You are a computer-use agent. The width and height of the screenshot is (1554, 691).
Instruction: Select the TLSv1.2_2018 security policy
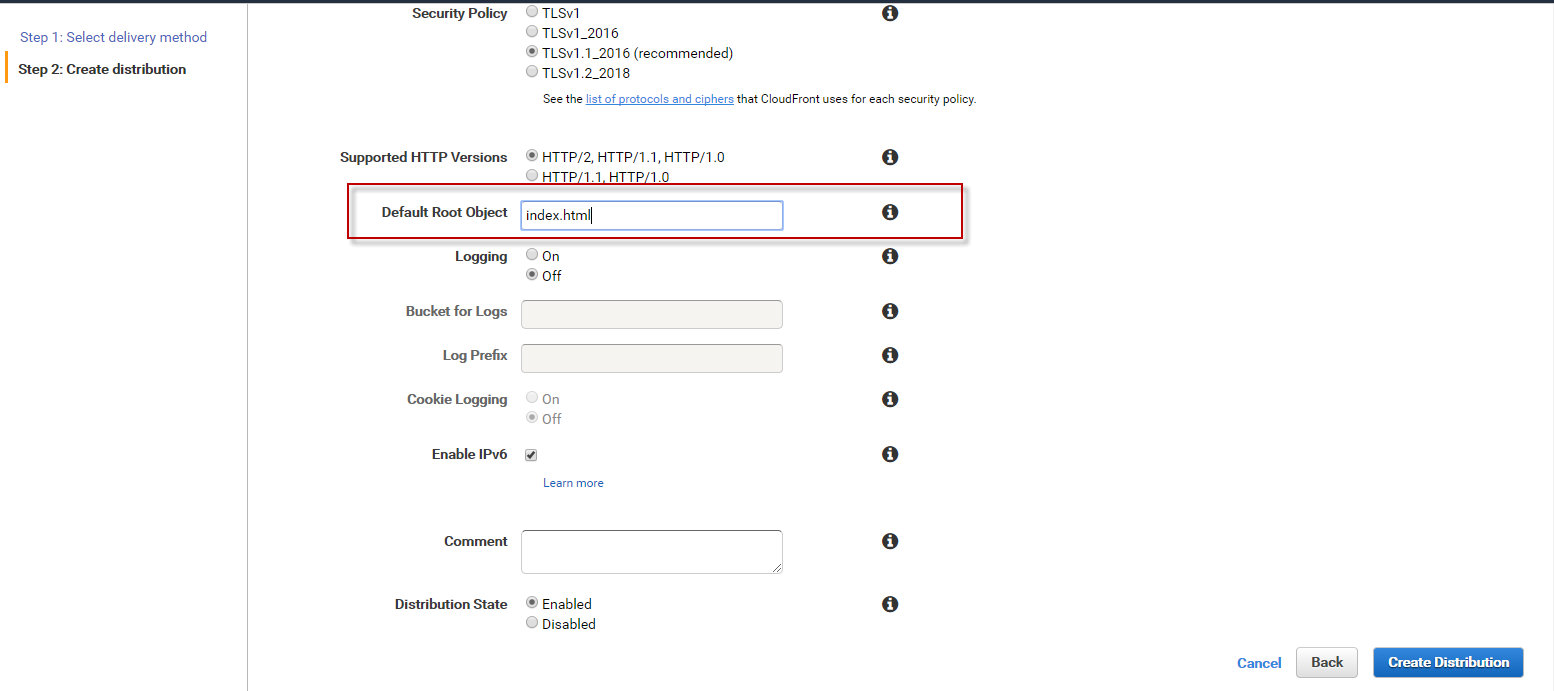point(532,72)
